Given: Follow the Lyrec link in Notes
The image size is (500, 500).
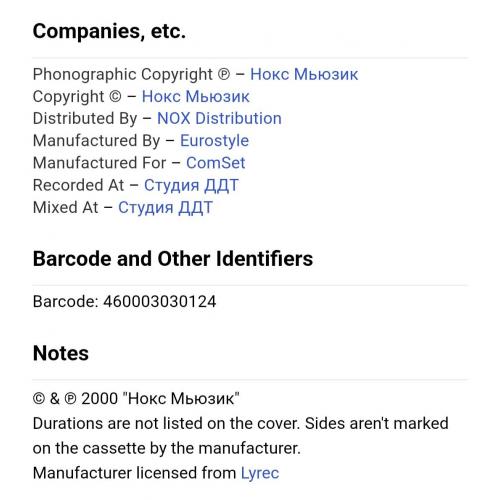Looking at the screenshot, I should (260, 473).
